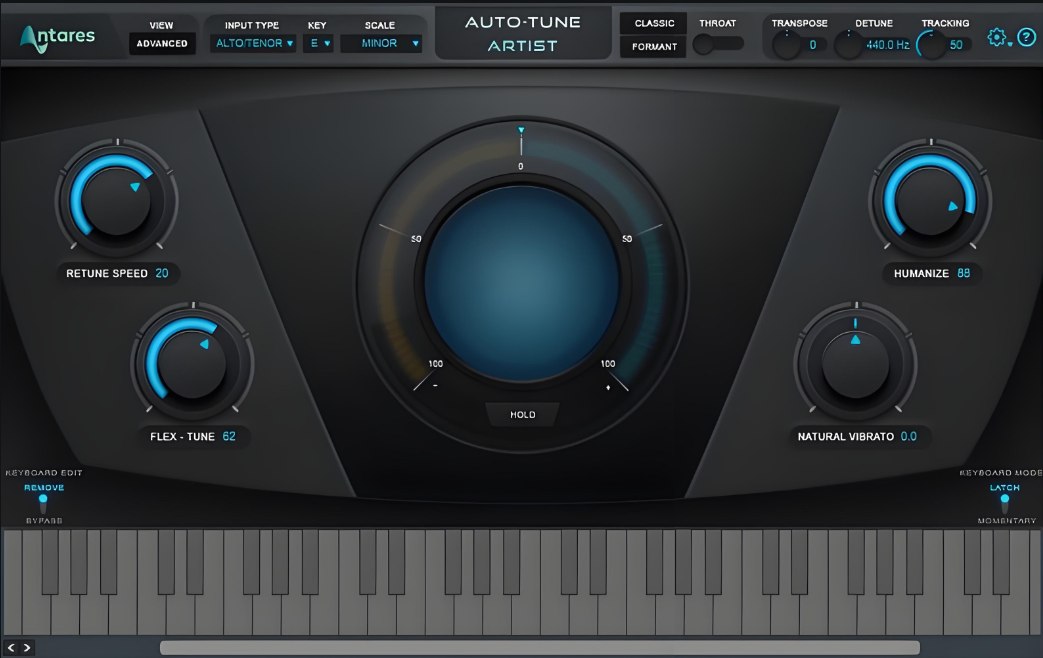Click the Antares logo
This screenshot has height=658, width=1043.
(57, 37)
